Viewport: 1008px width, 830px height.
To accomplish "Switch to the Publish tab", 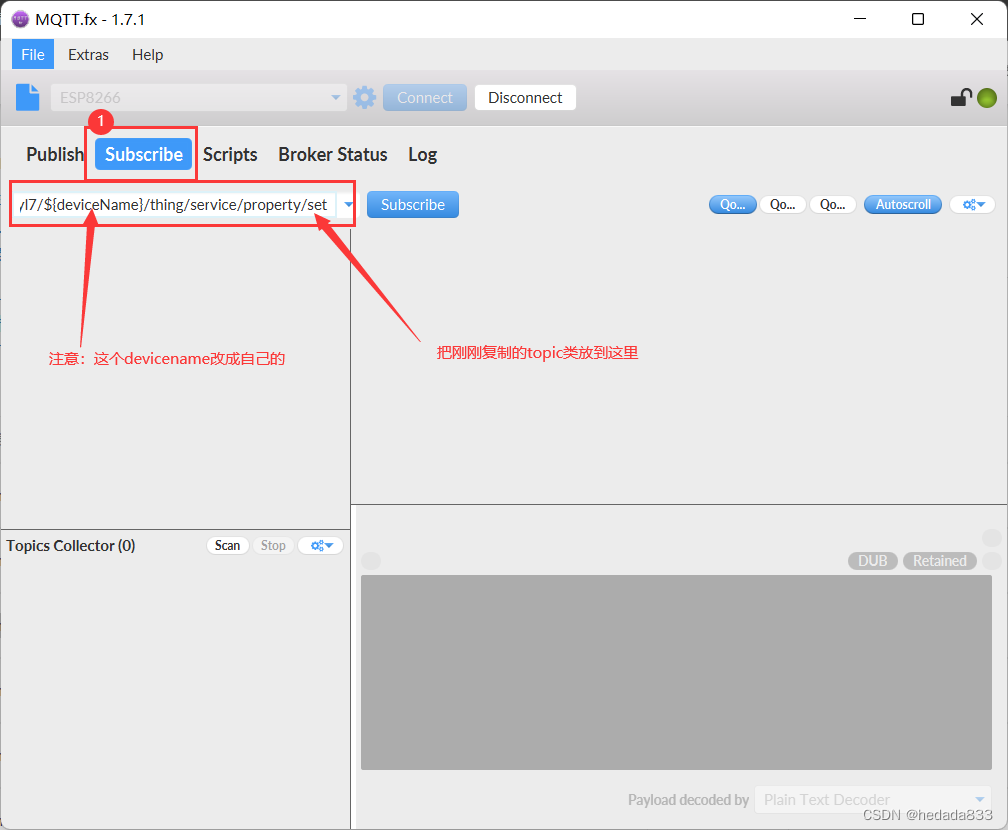I will point(55,154).
